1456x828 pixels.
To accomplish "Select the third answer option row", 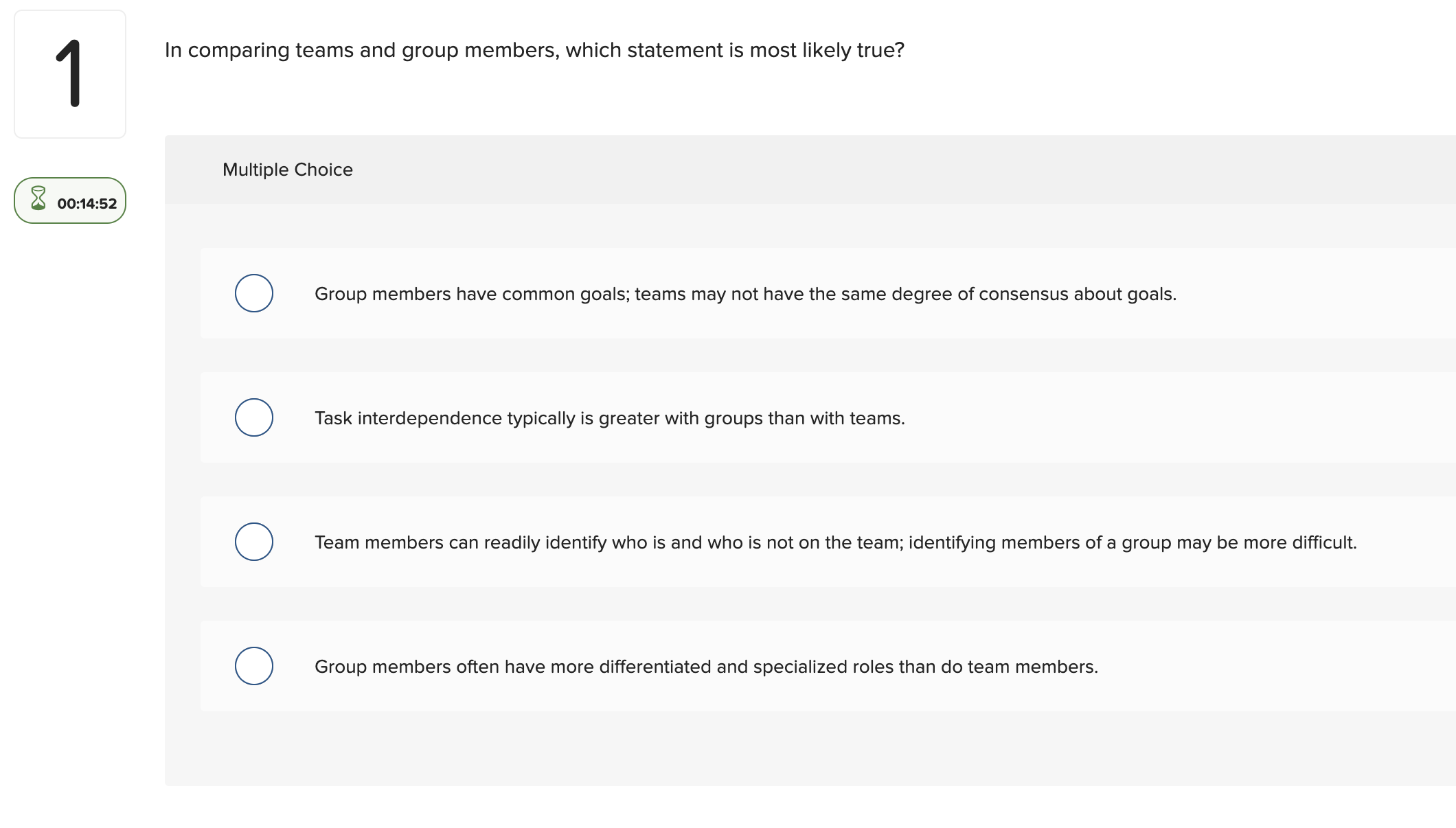I will click(810, 542).
